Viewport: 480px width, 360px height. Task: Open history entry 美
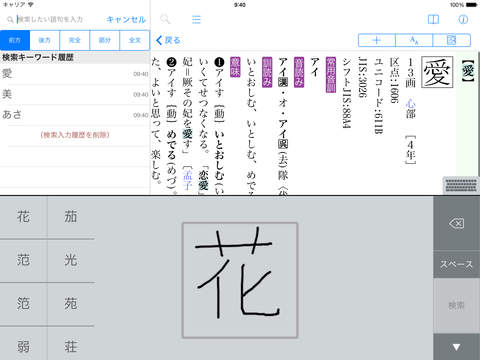pyautogui.click(x=75, y=94)
